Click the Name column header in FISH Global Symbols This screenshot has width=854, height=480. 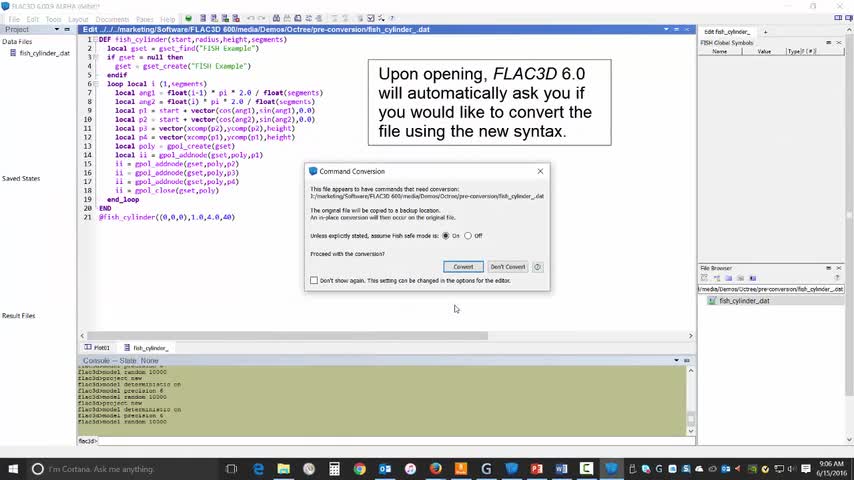coord(719,52)
